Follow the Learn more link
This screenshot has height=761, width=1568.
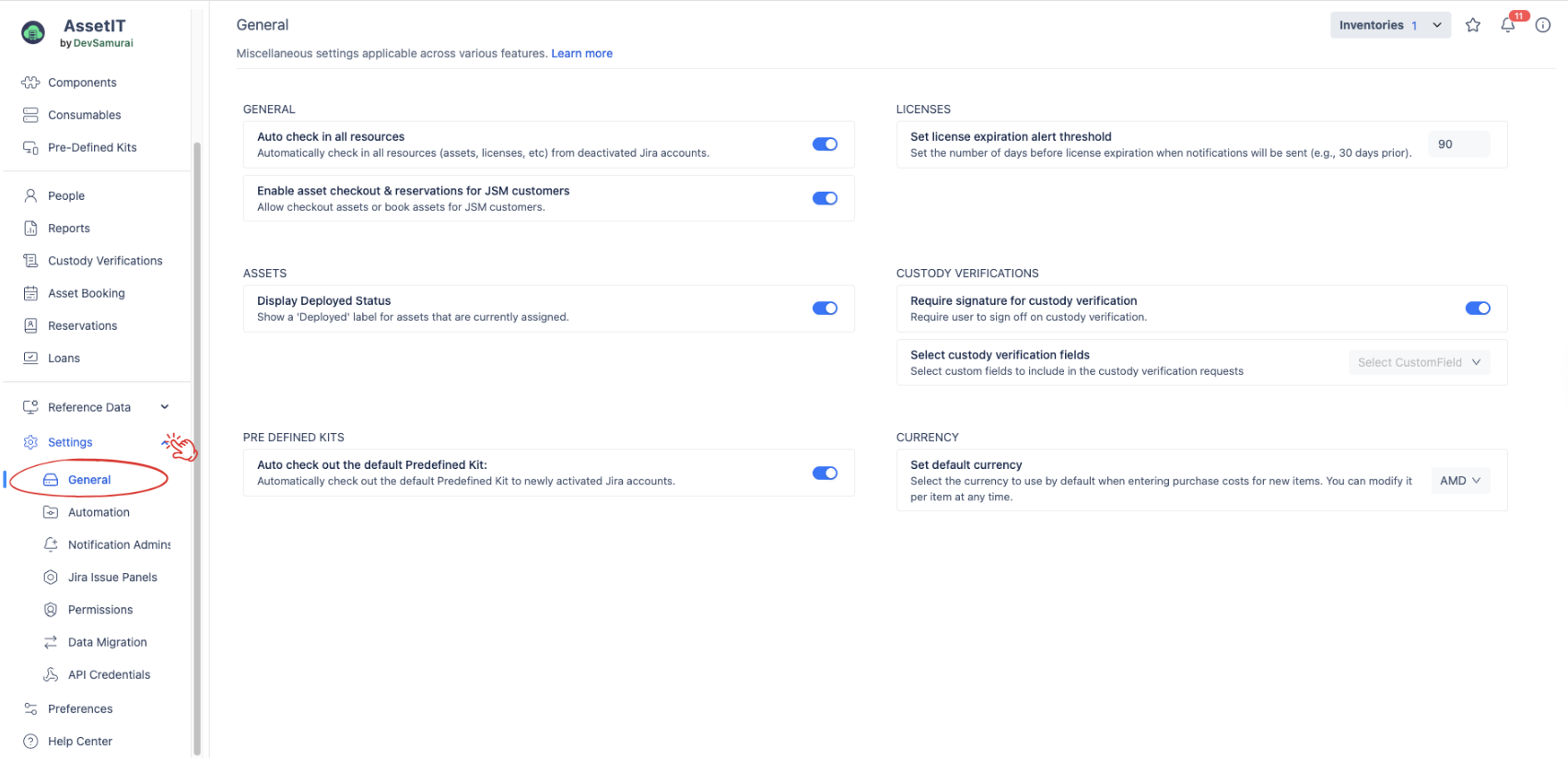581,53
